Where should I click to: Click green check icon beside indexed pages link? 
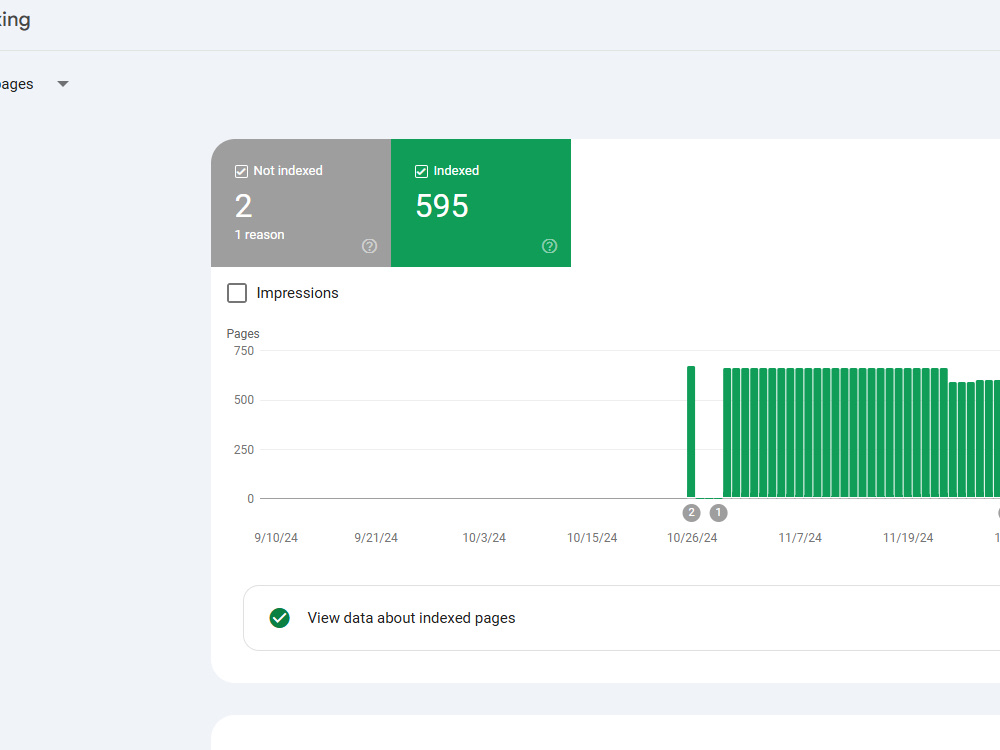click(x=279, y=618)
